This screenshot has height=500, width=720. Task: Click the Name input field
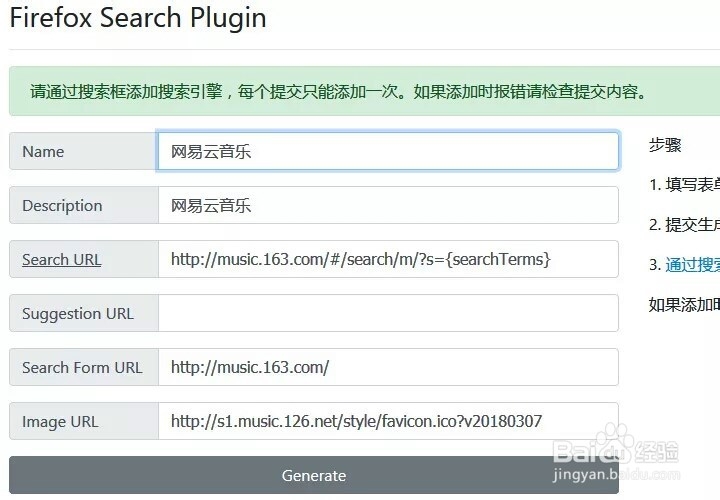point(388,151)
